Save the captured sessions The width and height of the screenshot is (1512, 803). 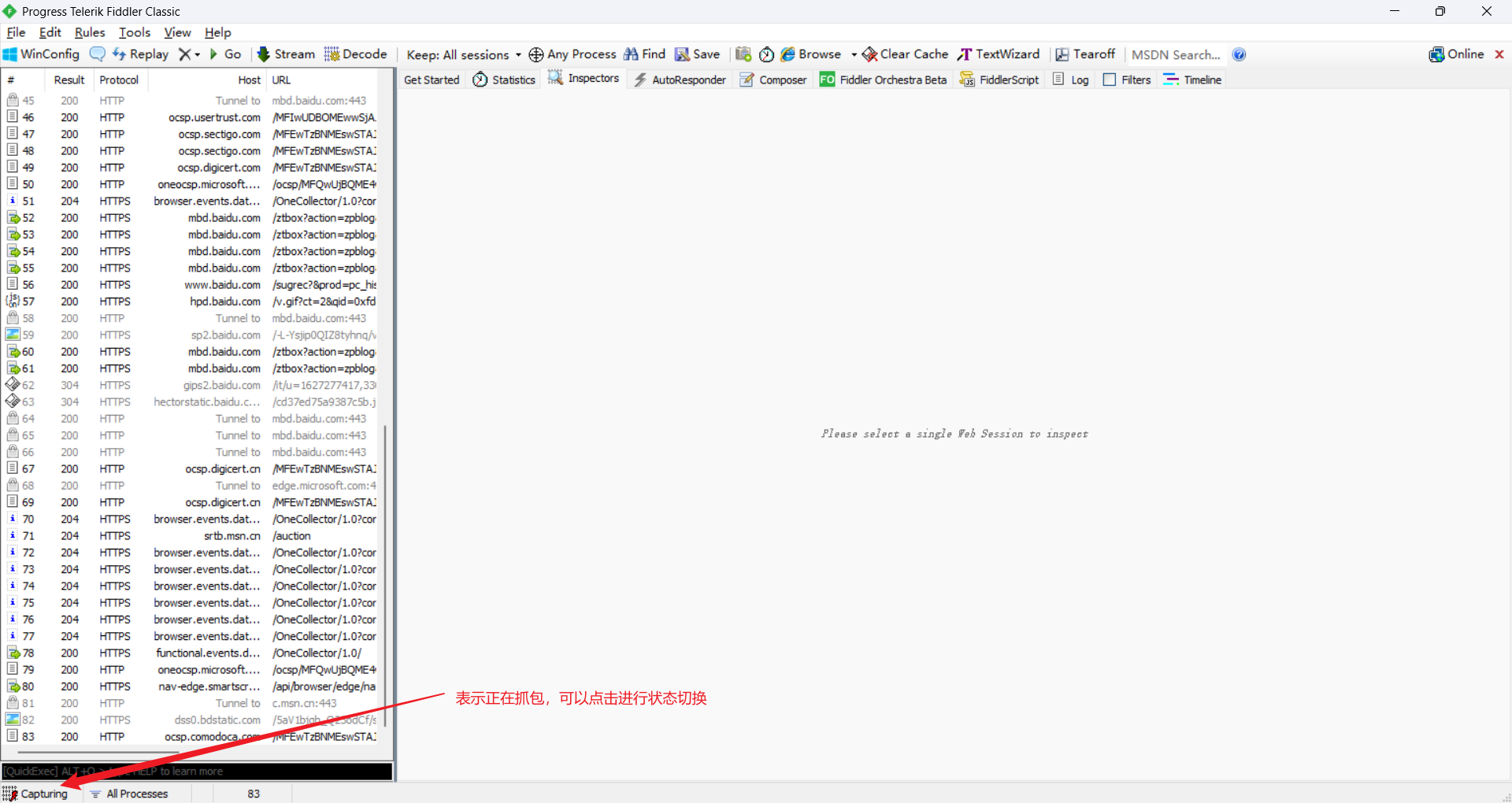(x=697, y=54)
